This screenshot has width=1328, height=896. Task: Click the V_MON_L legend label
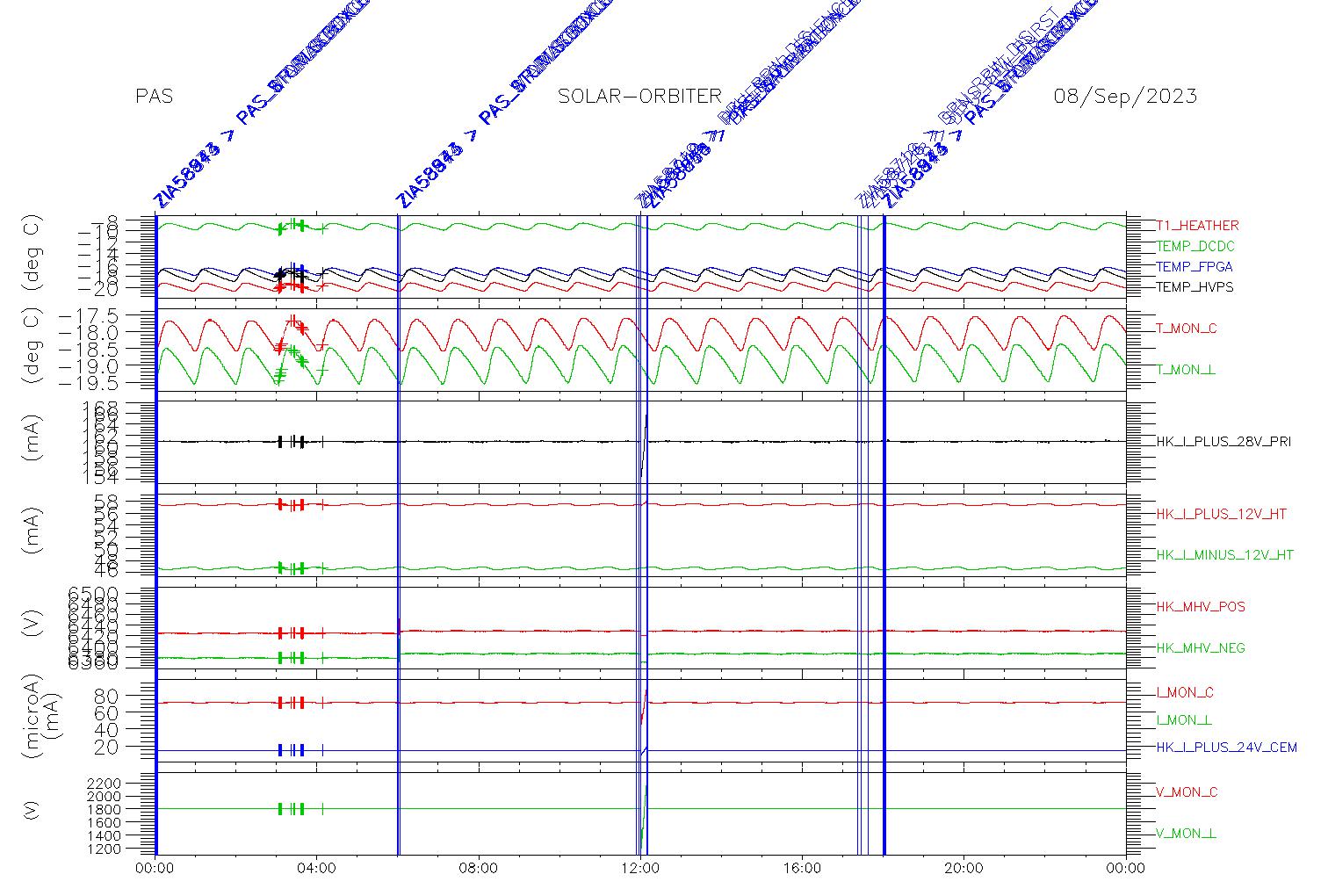click(x=1186, y=834)
